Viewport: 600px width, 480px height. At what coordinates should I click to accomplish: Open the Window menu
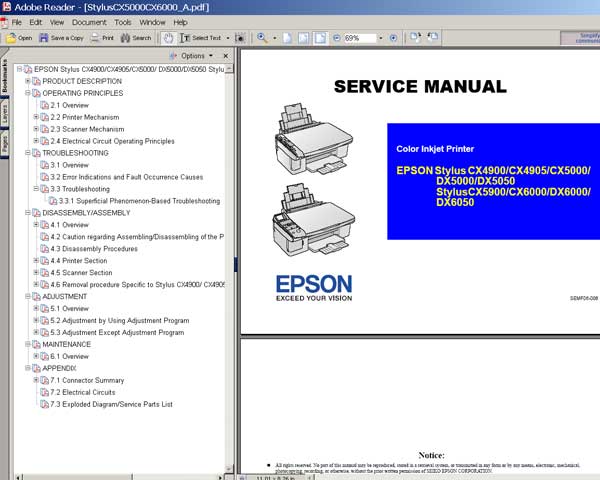coord(152,22)
